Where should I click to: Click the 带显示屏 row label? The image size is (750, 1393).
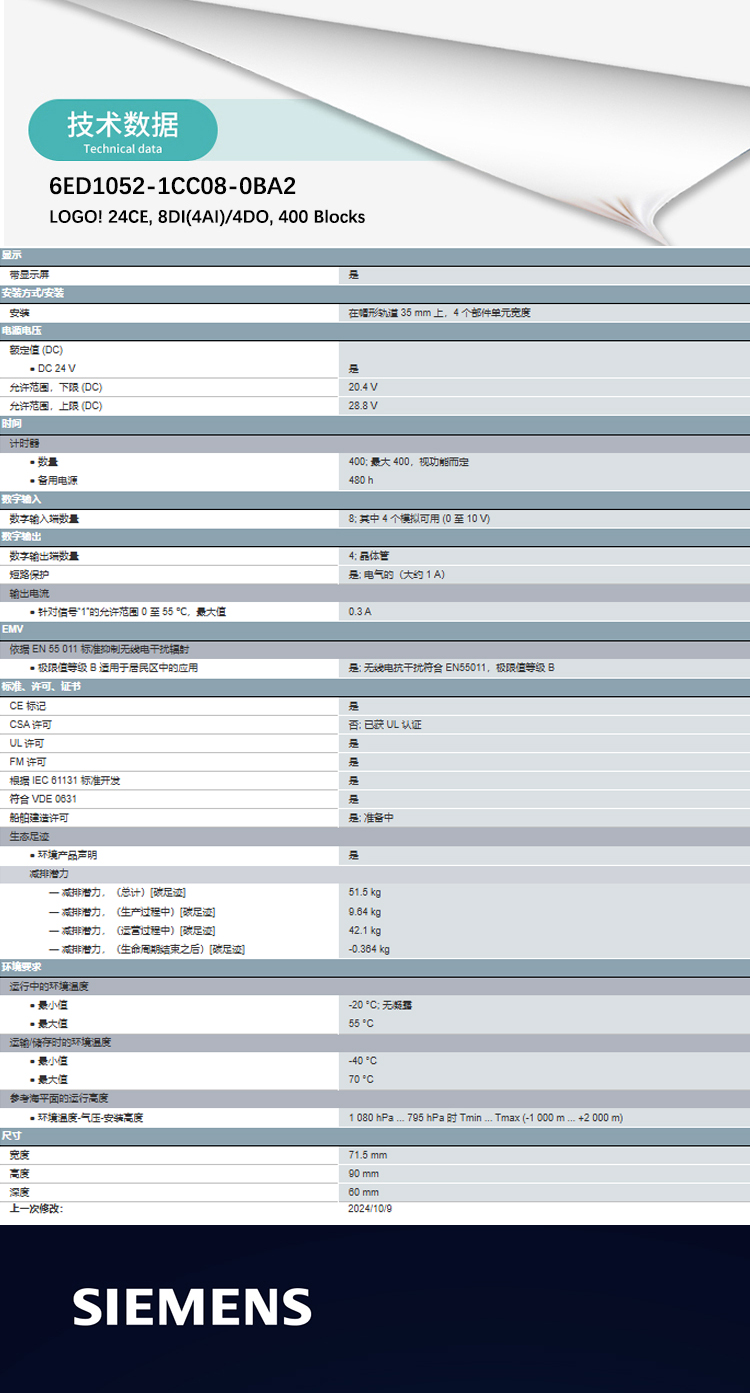pyautogui.click(x=30, y=274)
